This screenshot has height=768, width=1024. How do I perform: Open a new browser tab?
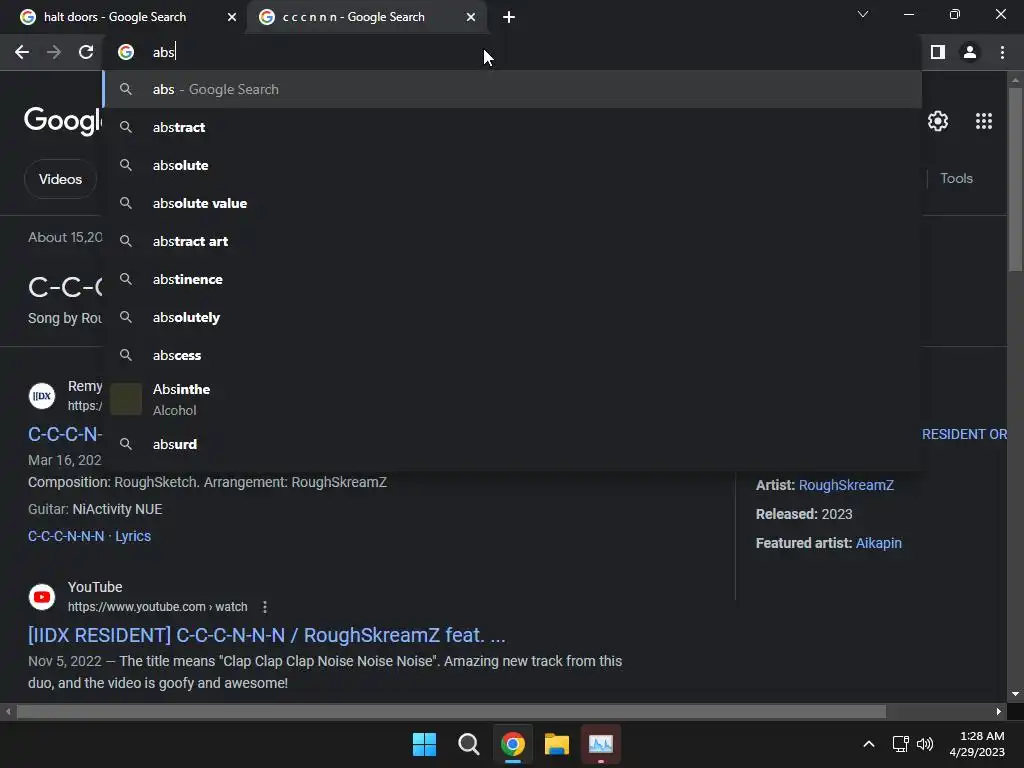point(509,18)
